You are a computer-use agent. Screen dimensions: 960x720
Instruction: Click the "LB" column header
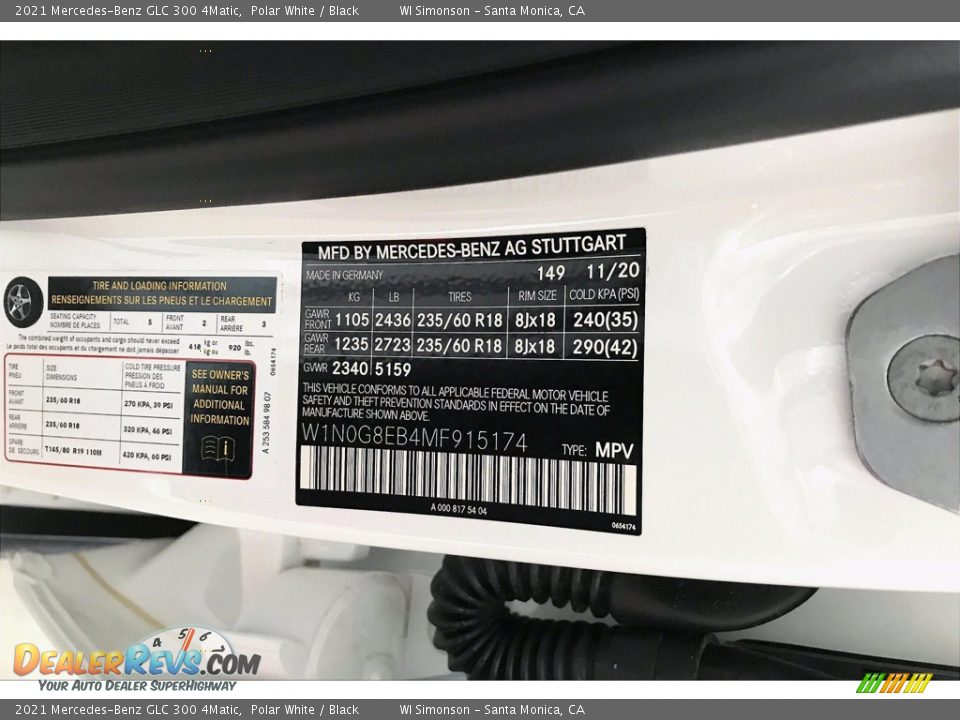click(394, 297)
